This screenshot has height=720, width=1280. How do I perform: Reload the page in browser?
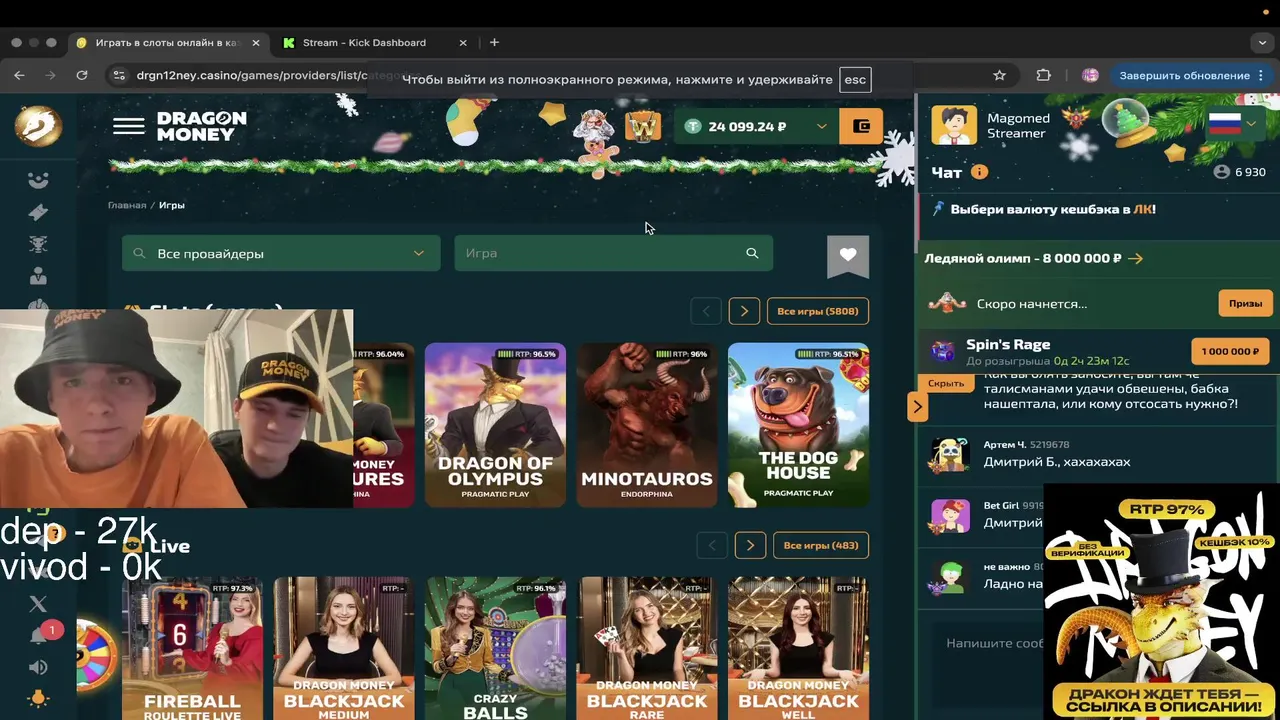(x=82, y=75)
